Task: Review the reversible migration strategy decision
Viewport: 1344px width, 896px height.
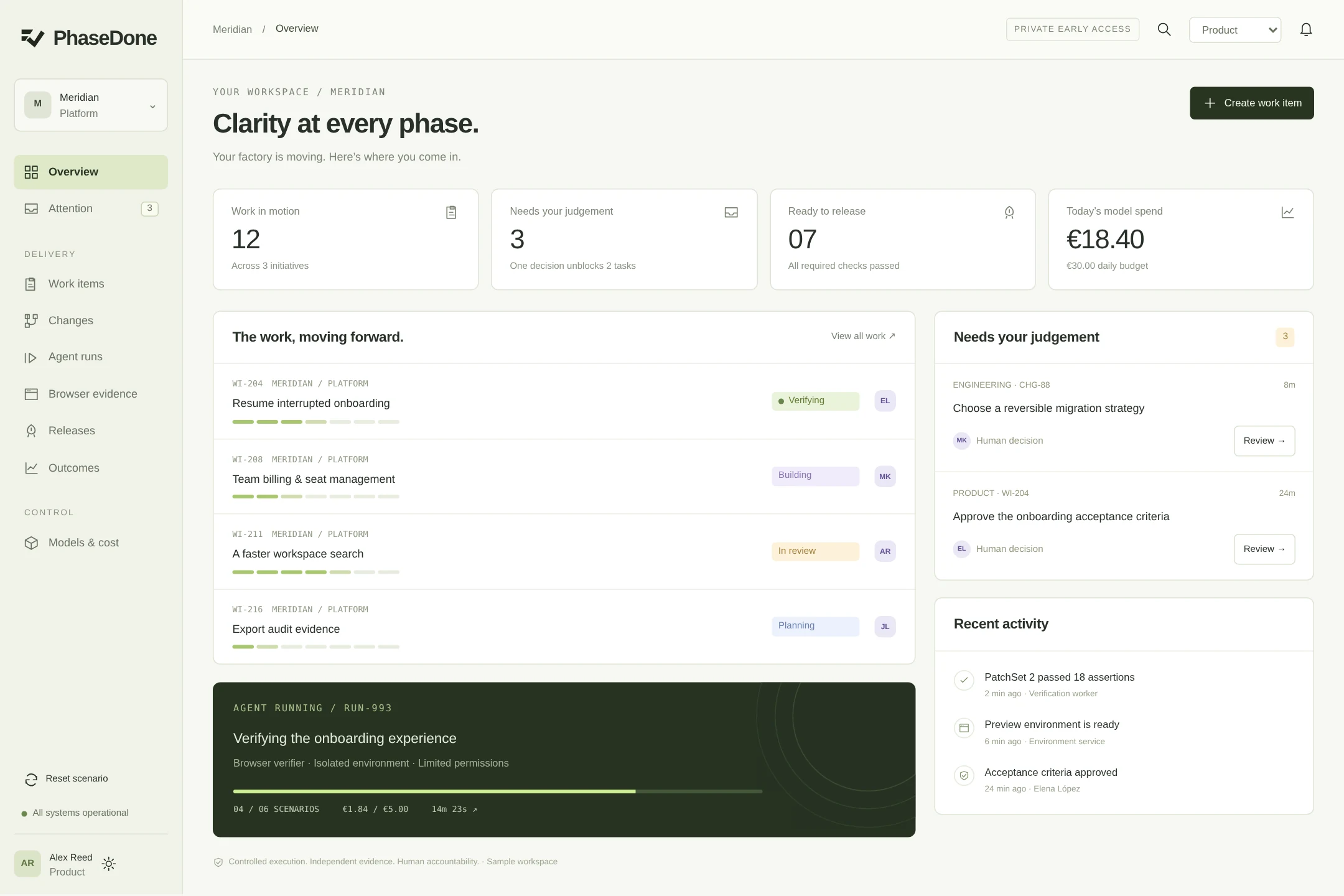Action: pyautogui.click(x=1264, y=441)
